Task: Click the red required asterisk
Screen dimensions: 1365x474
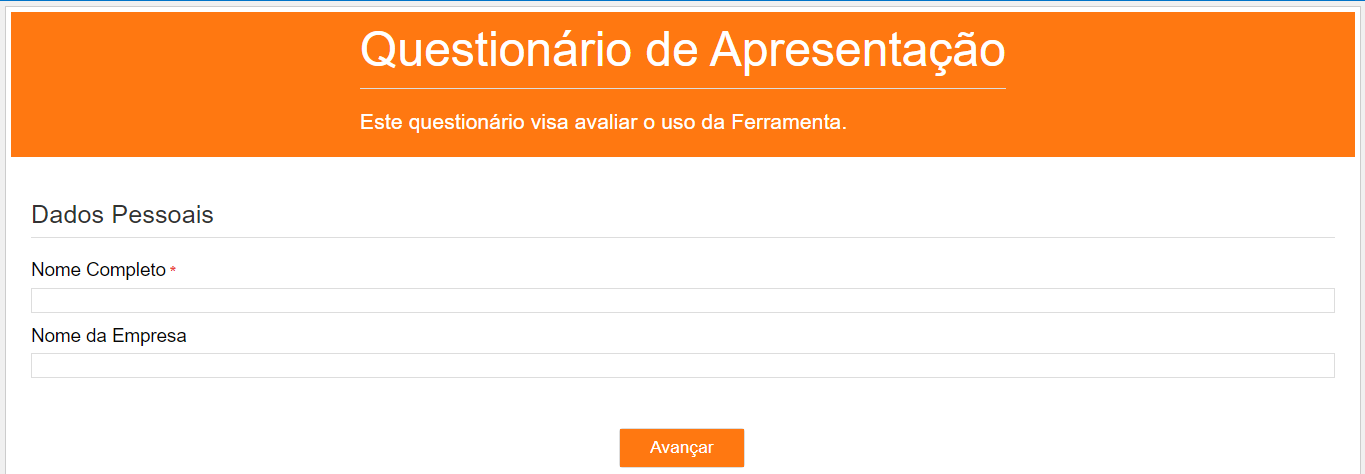Action: [173, 271]
